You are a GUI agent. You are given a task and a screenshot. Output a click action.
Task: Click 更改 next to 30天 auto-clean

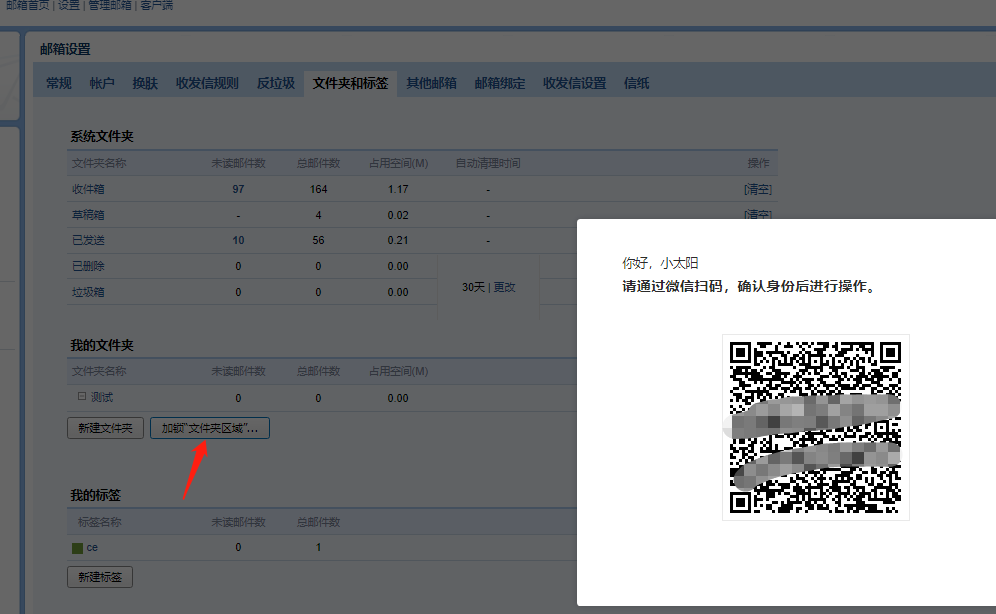click(x=505, y=287)
